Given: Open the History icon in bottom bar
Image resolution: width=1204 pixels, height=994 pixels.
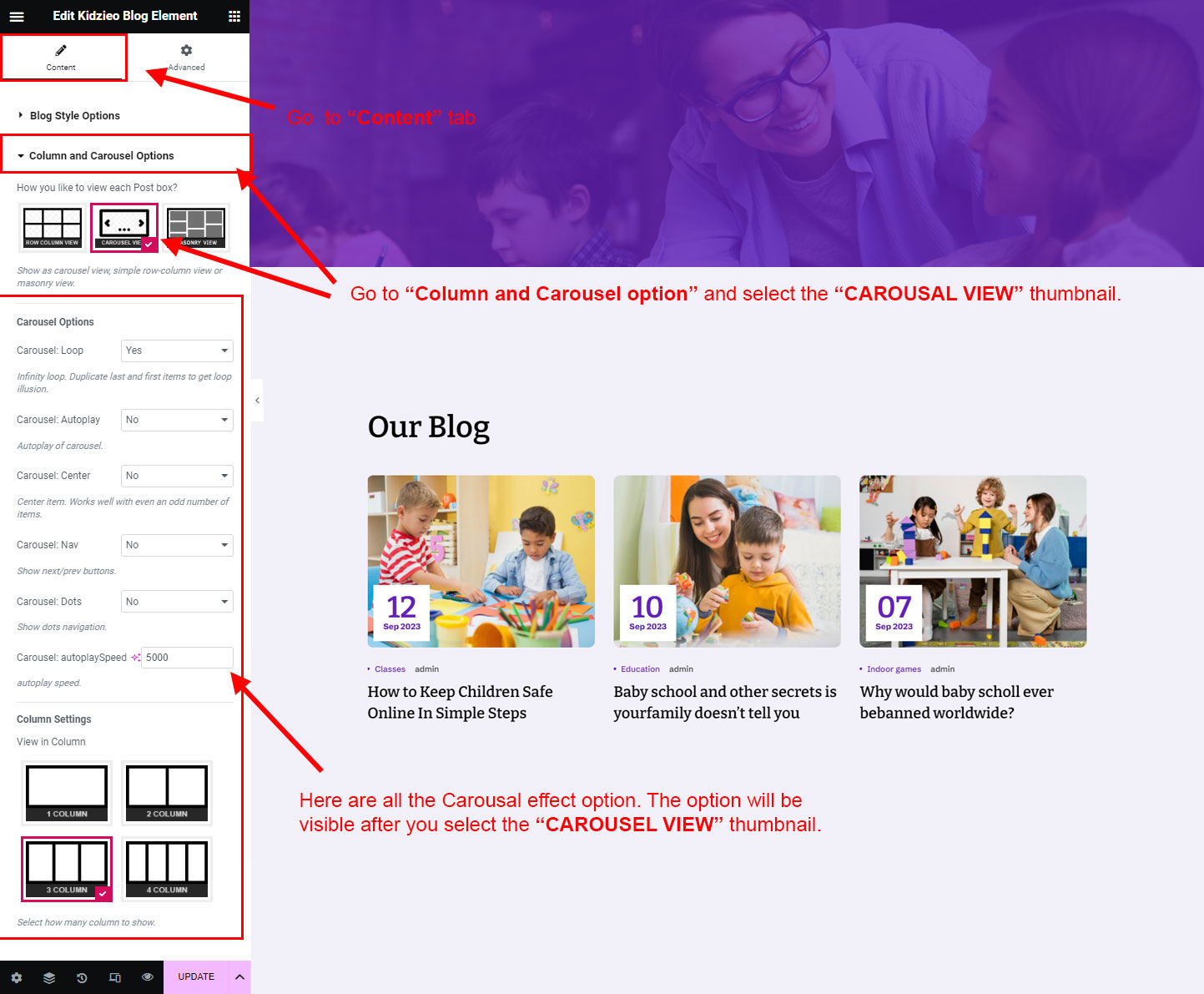Looking at the screenshot, I should pos(82,977).
